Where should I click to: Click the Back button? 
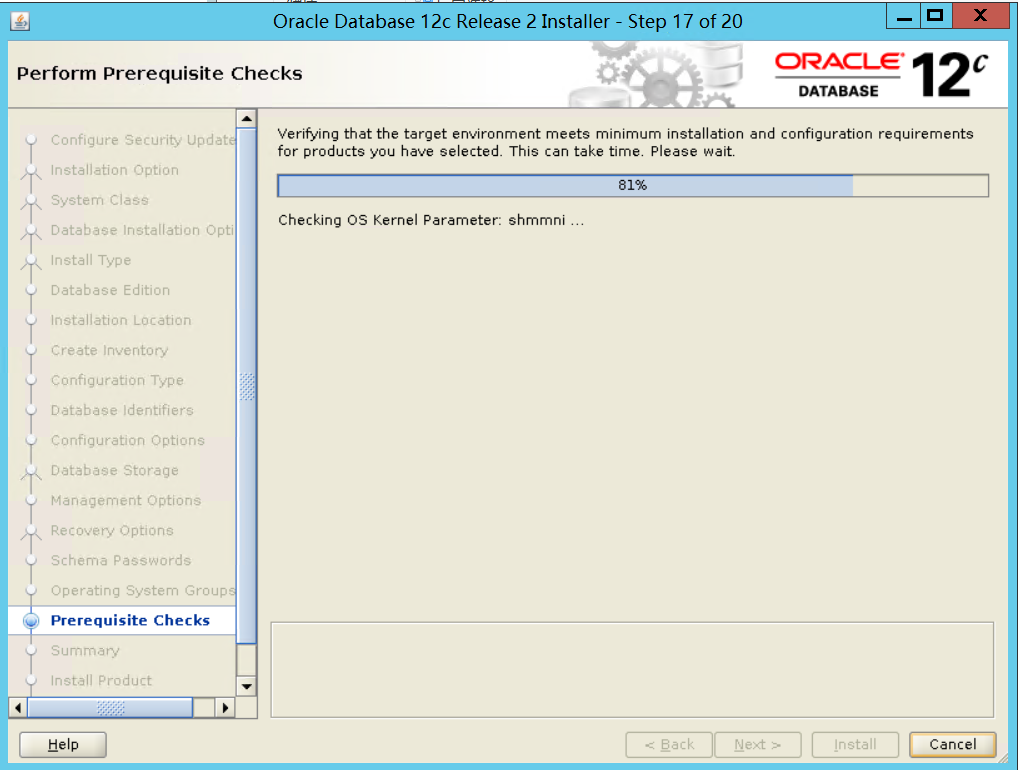tap(669, 745)
